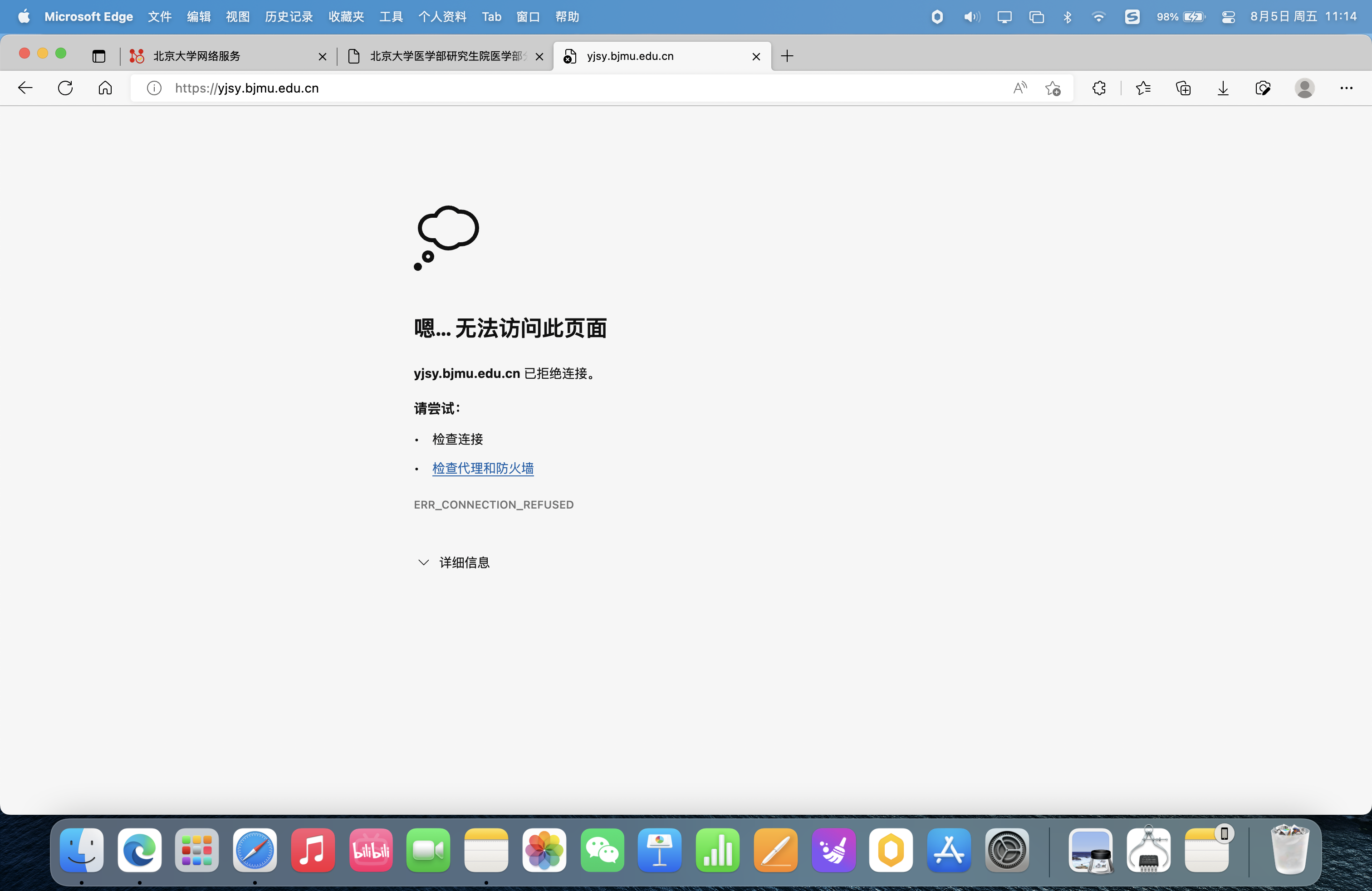Image resolution: width=1372 pixels, height=891 pixels.
Task: Click the 检查代理和防火墙 link
Action: pyautogui.click(x=482, y=469)
